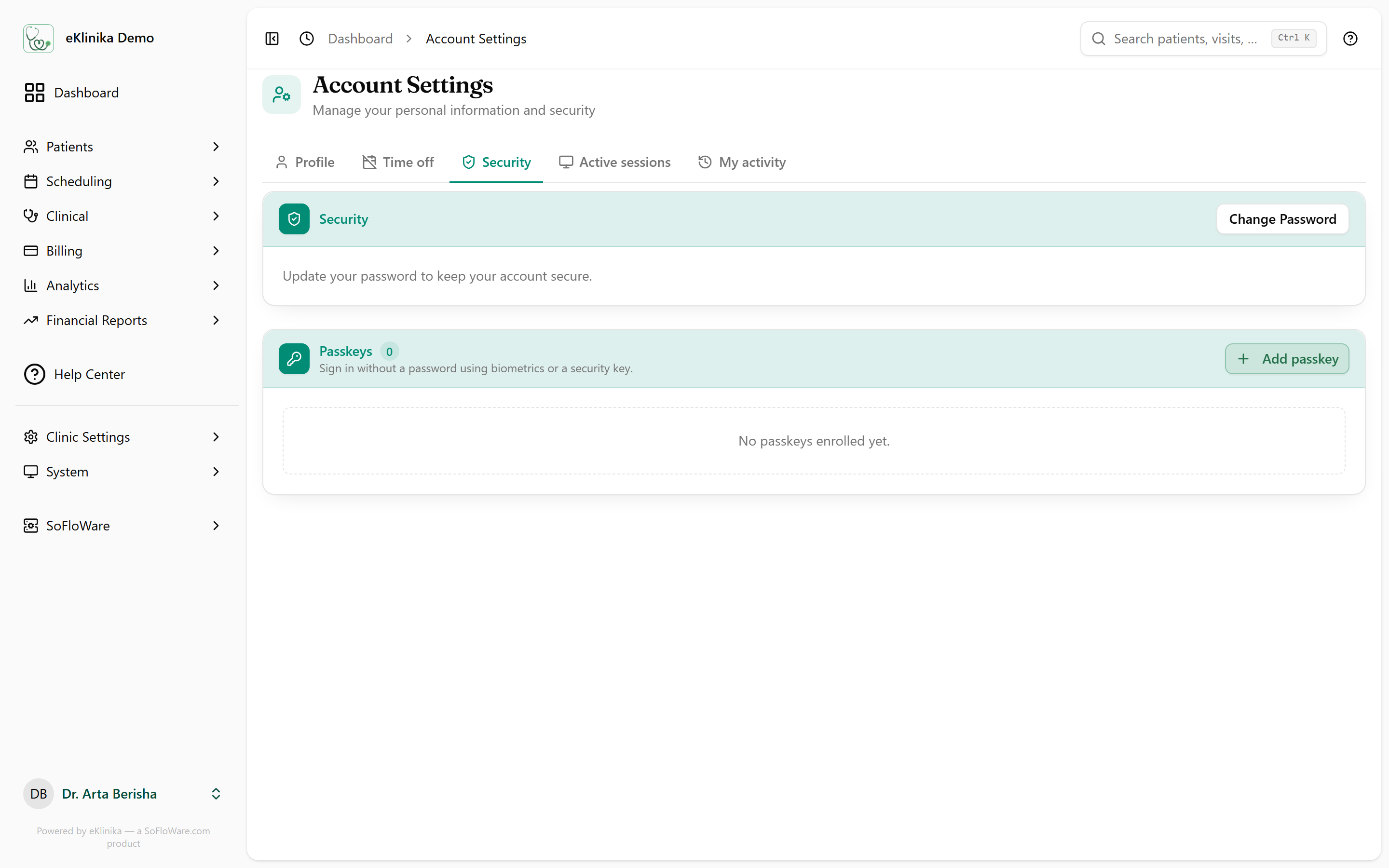Image resolution: width=1389 pixels, height=868 pixels.
Task: Click the Account Settings breadcrumb
Action: [476, 39]
